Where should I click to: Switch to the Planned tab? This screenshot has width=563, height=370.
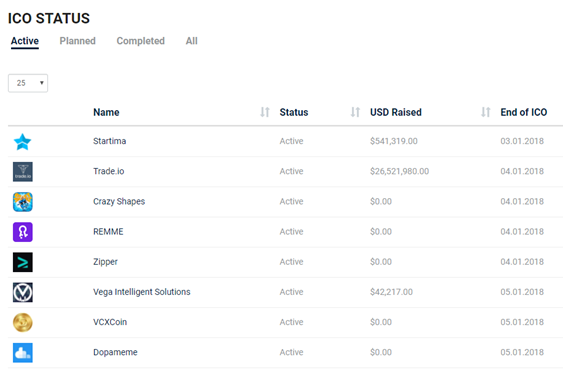(78, 41)
